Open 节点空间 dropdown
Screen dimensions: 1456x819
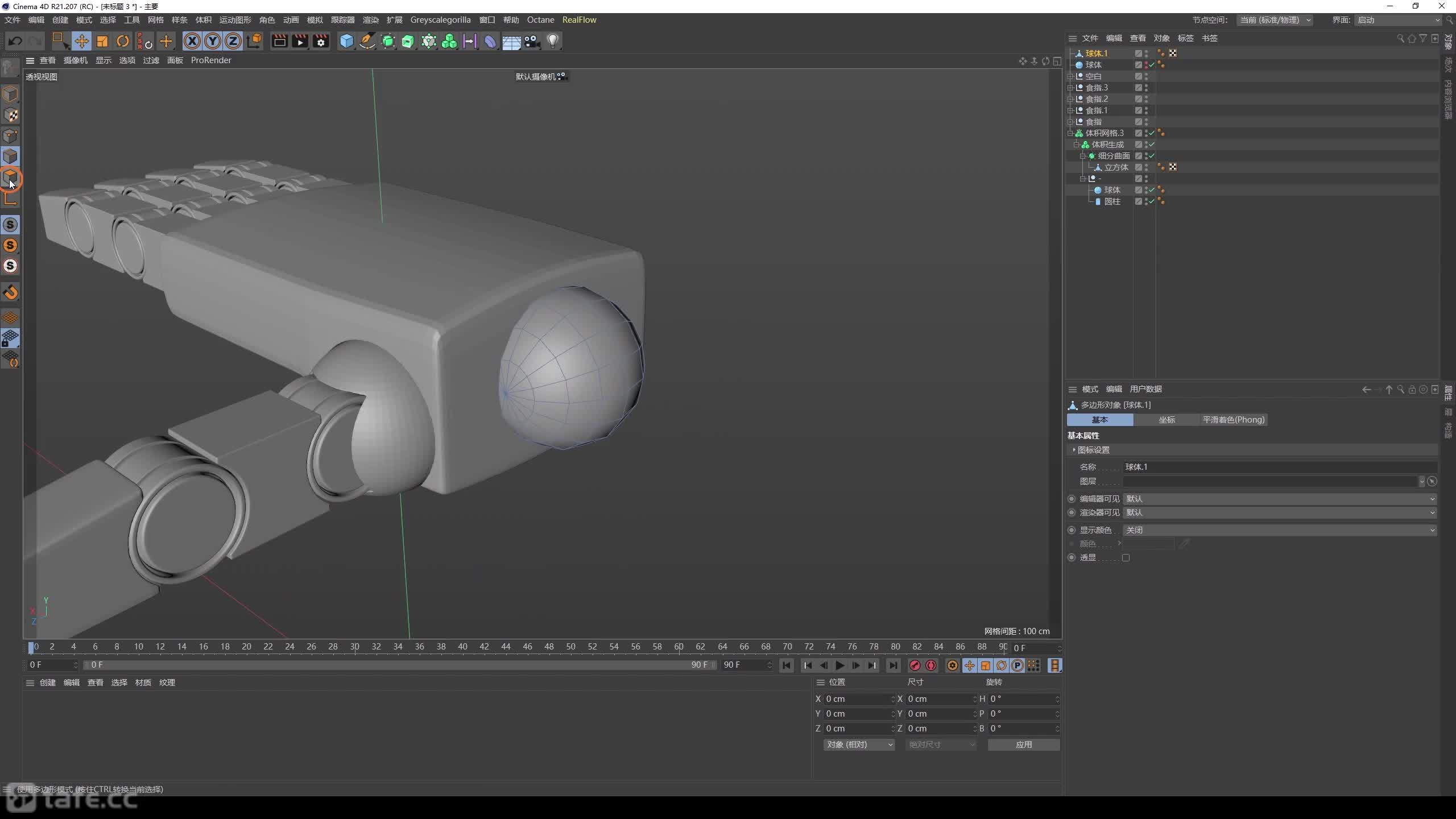point(1274,20)
